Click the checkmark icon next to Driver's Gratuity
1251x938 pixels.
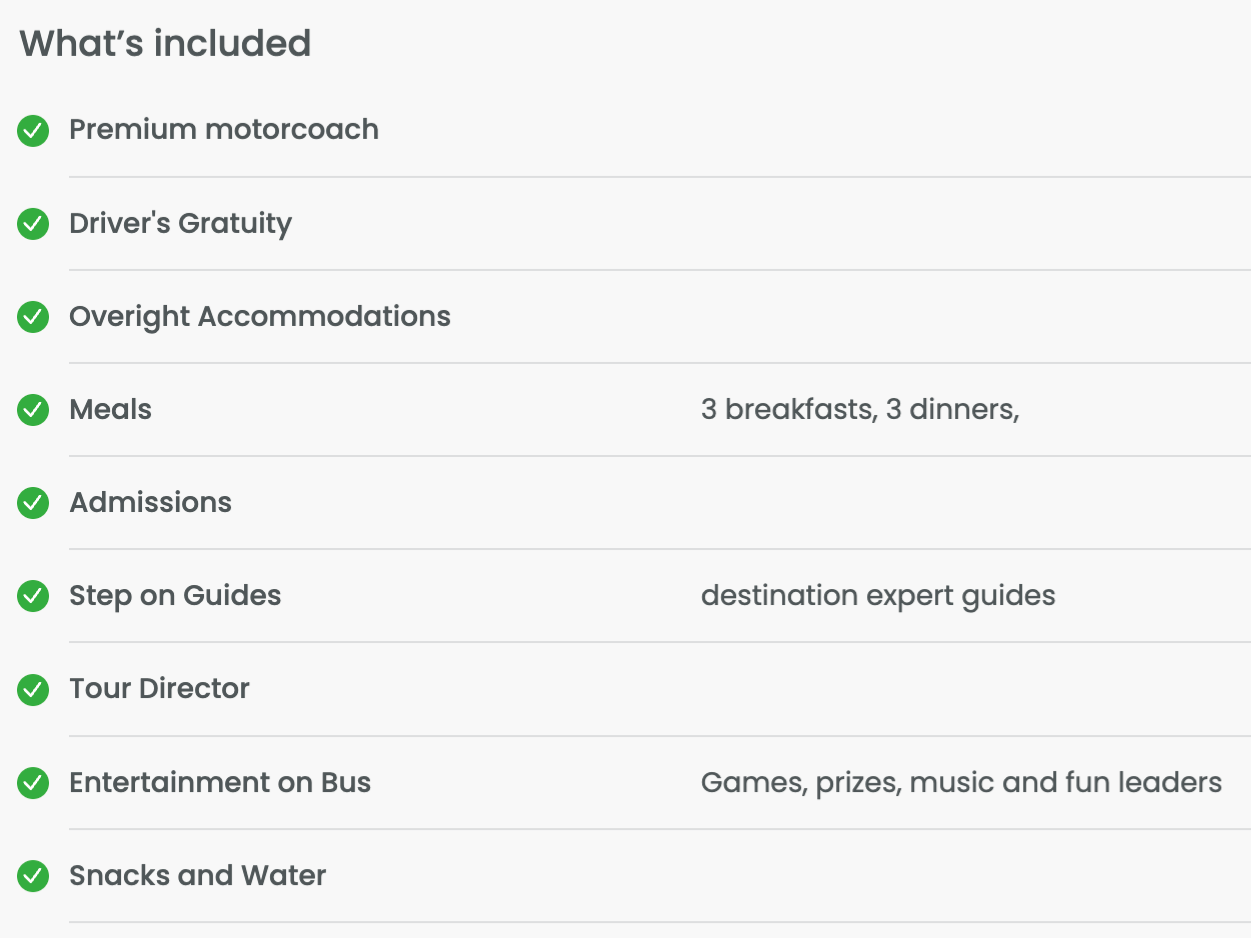click(x=33, y=224)
